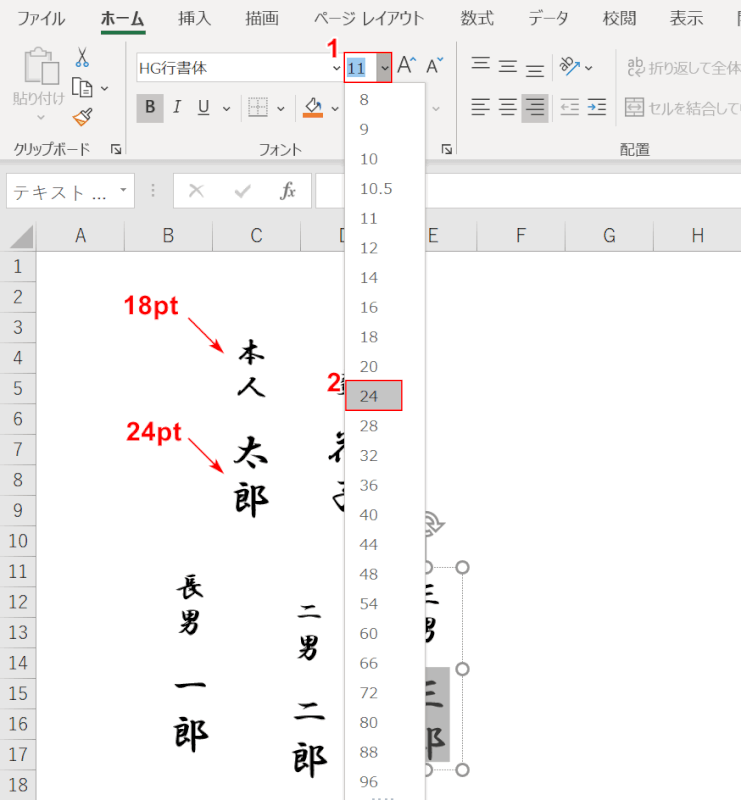Viewport: 741px width, 800px height.
Task: Open the font group dialog launcher
Action: tap(447, 149)
